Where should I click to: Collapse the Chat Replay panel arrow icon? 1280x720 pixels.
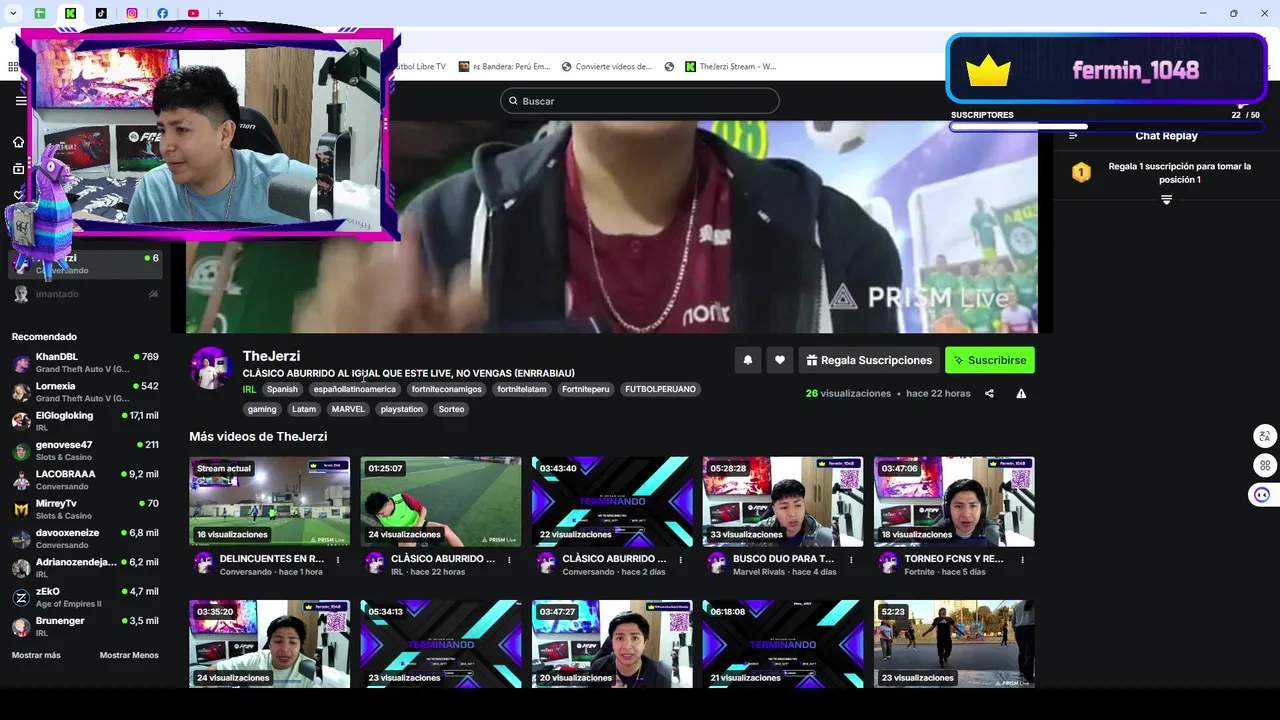tap(1073, 135)
